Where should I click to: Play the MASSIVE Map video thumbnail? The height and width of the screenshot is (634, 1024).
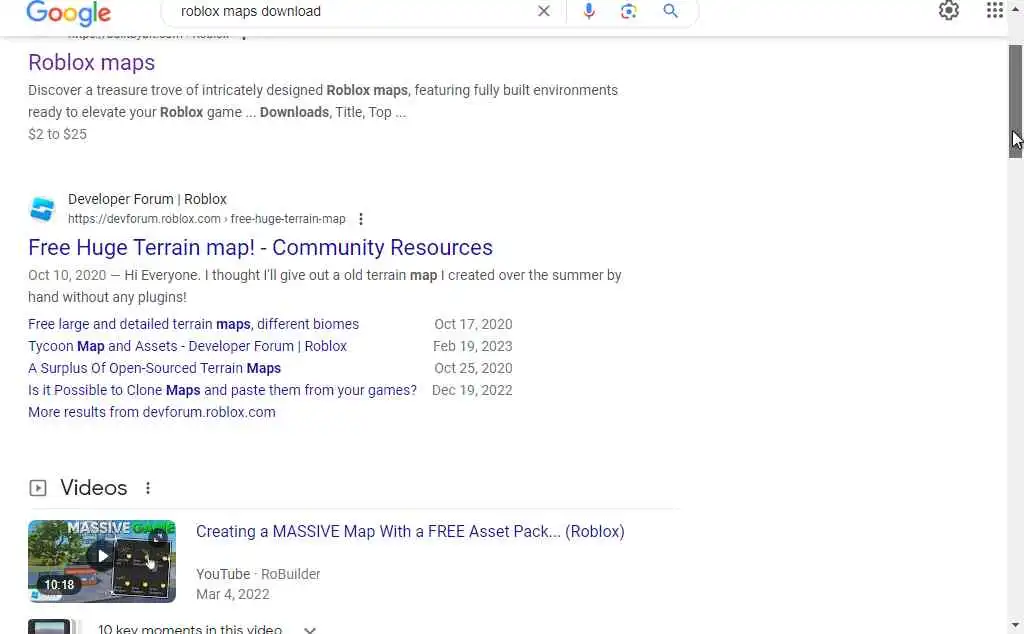[102, 561]
